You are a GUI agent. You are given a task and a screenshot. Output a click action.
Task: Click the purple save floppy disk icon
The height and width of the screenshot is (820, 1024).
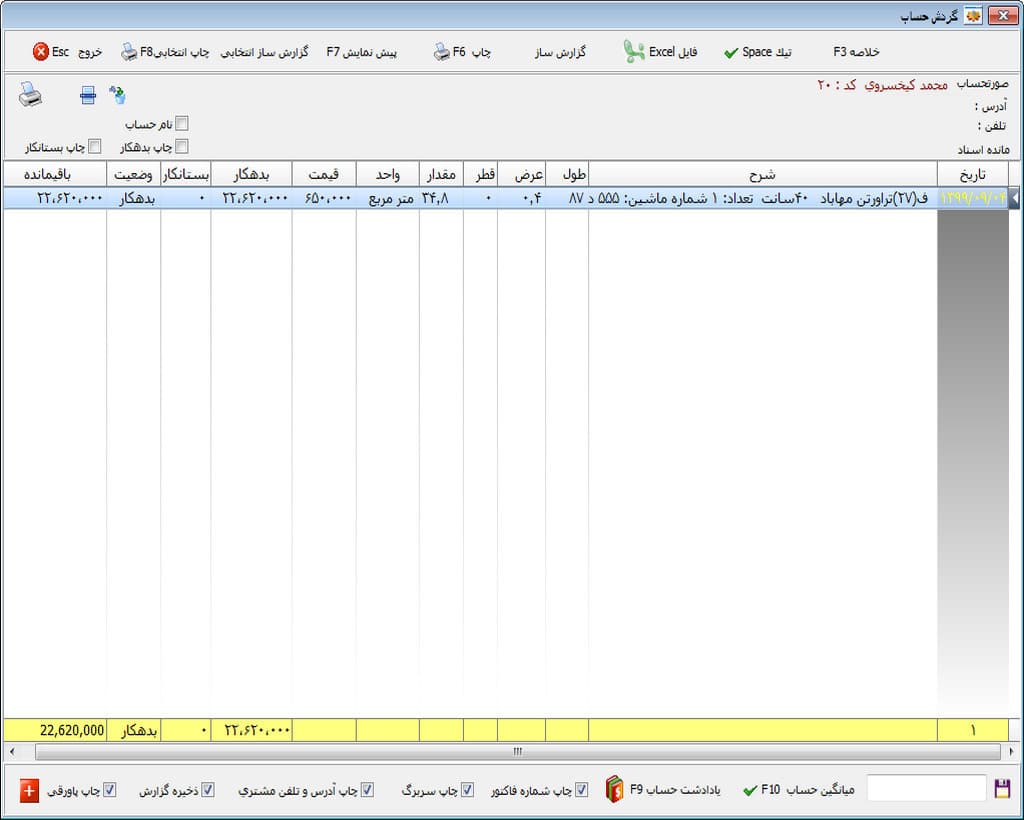1002,789
